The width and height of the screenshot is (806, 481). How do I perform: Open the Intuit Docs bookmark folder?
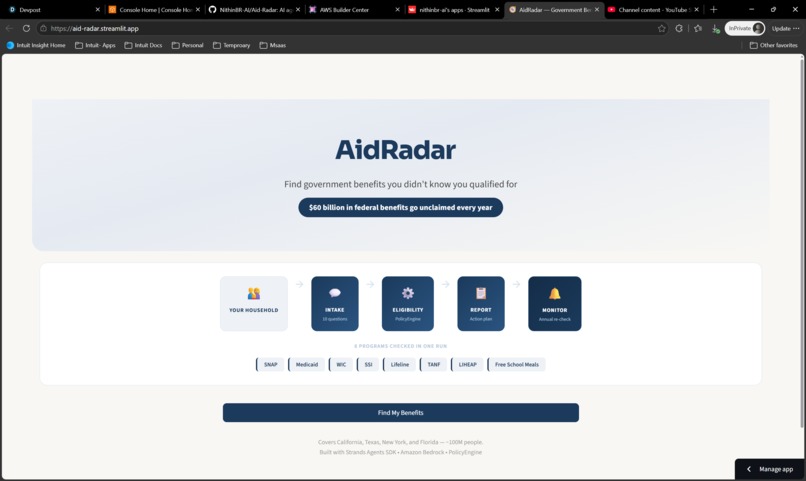point(143,45)
